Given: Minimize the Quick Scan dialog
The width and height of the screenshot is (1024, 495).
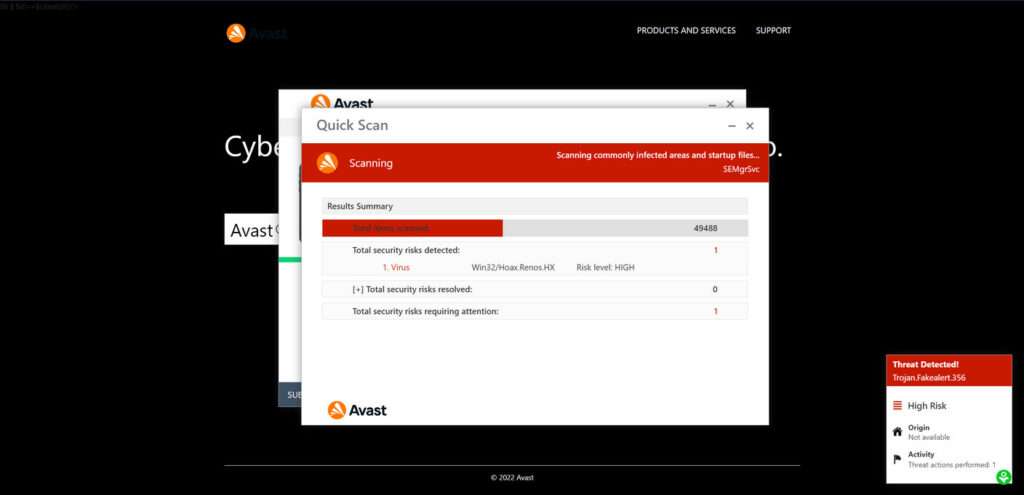Looking at the screenshot, I should click(731, 126).
